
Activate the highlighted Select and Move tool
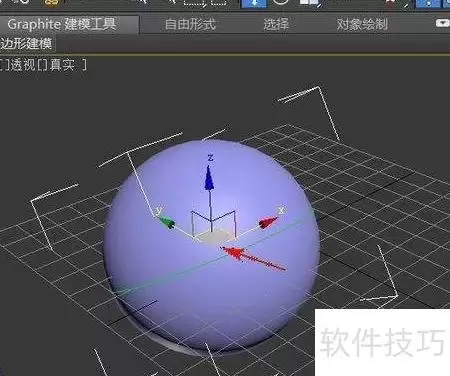253,3
